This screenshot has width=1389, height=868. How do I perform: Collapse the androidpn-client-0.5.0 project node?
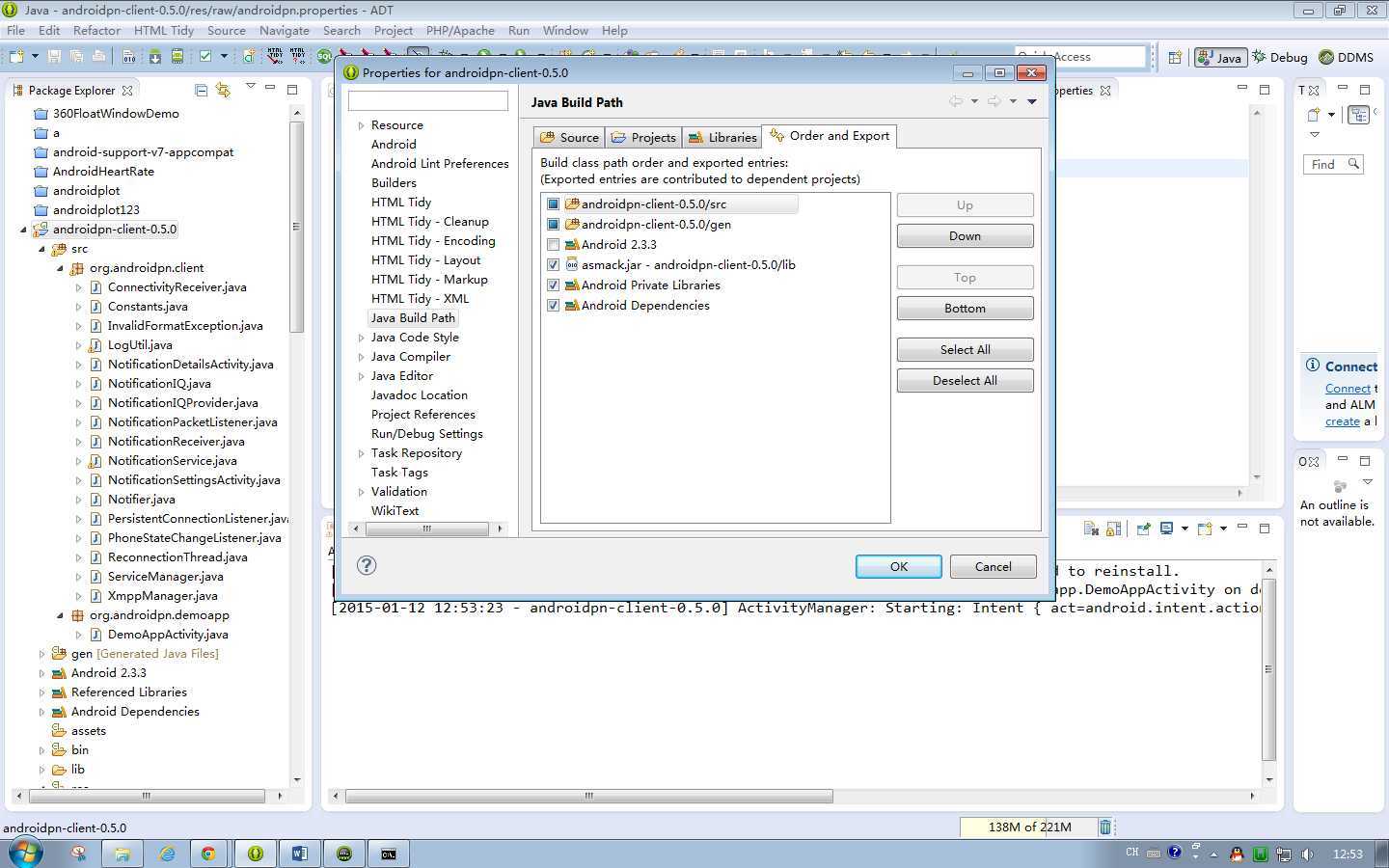tap(23, 230)
